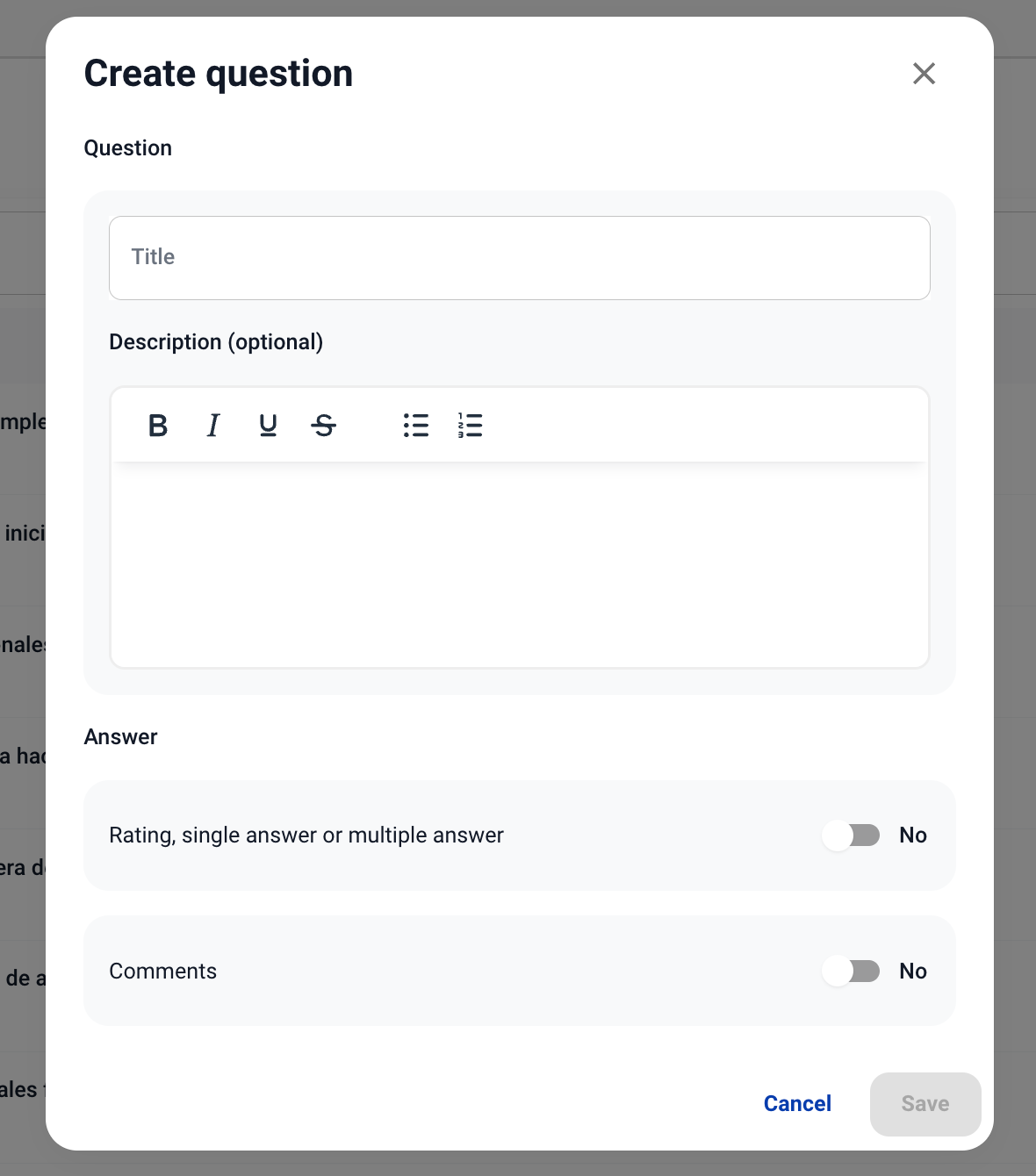Toggle bold formatting in description editor

158,426
